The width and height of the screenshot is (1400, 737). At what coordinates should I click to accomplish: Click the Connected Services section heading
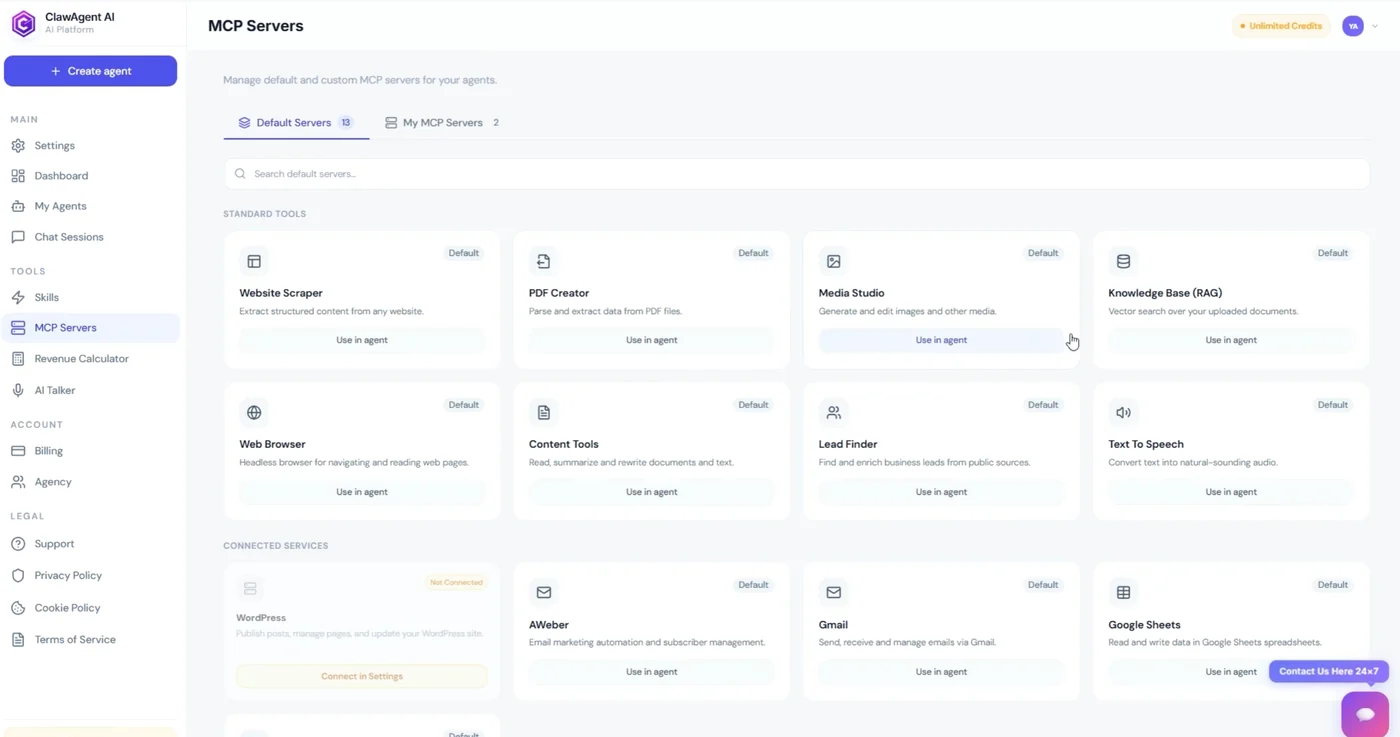[x=276, y=546]
